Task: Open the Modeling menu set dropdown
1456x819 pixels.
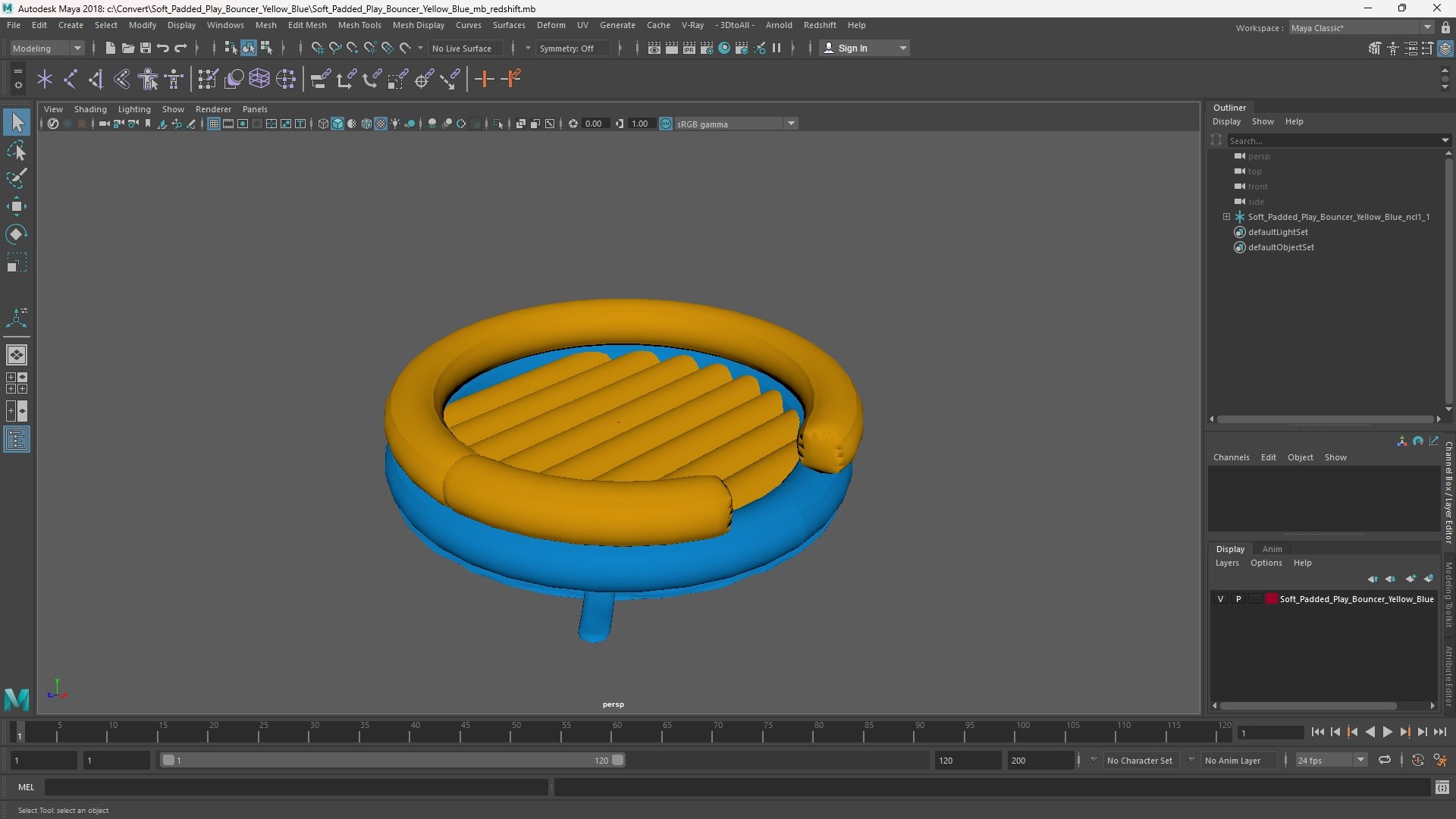Action: pyautogui.click(x=47, y=48)
